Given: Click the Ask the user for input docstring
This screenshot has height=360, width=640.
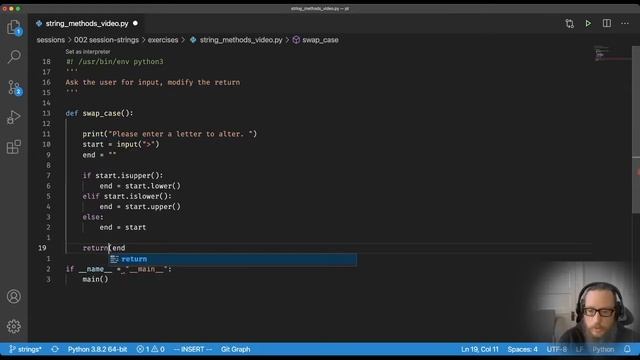Looking at the screenshot, I should pyautogui.click(x=153, y=82).
